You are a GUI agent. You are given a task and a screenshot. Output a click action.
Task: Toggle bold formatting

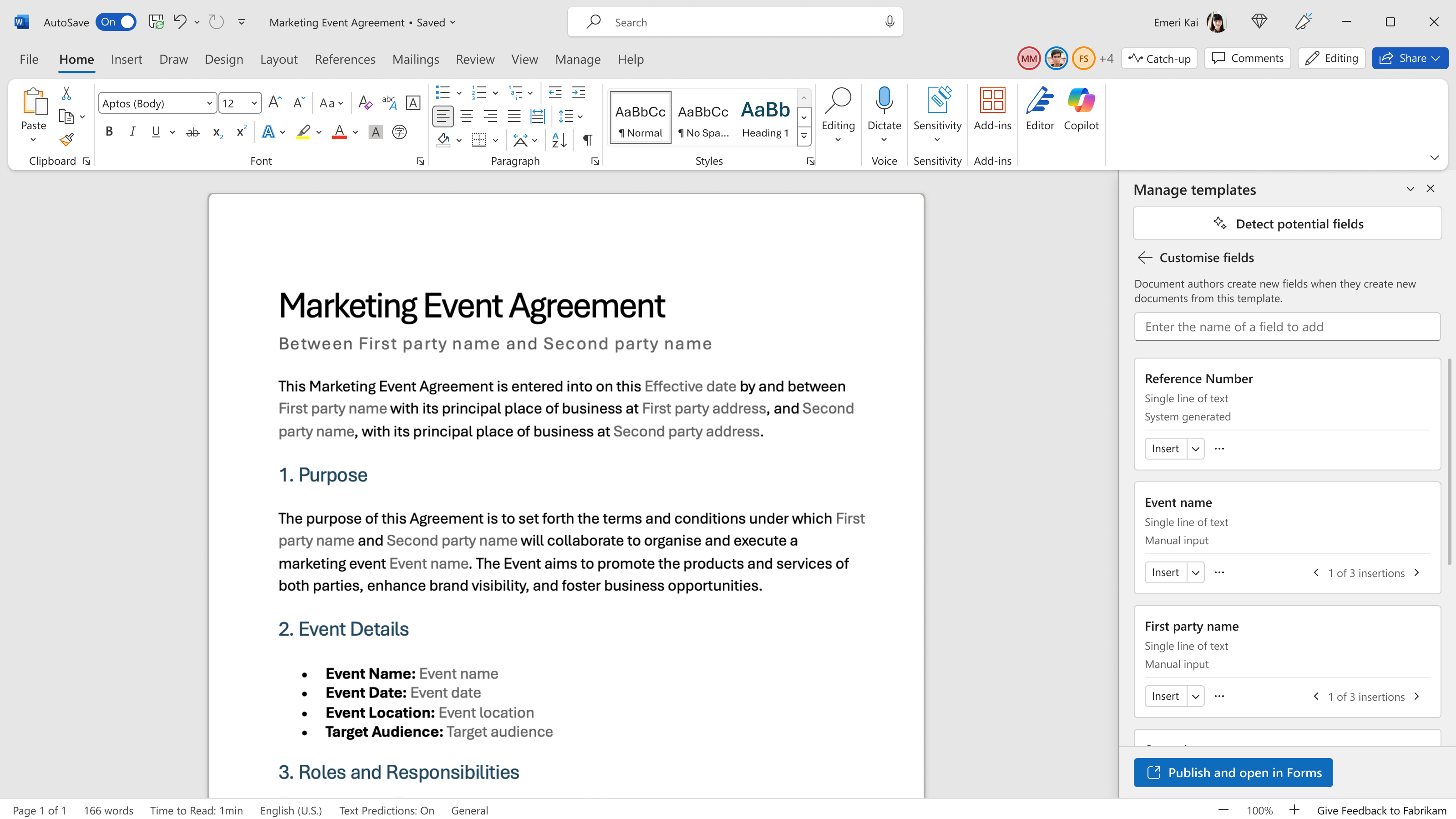(x=109, y=131)
